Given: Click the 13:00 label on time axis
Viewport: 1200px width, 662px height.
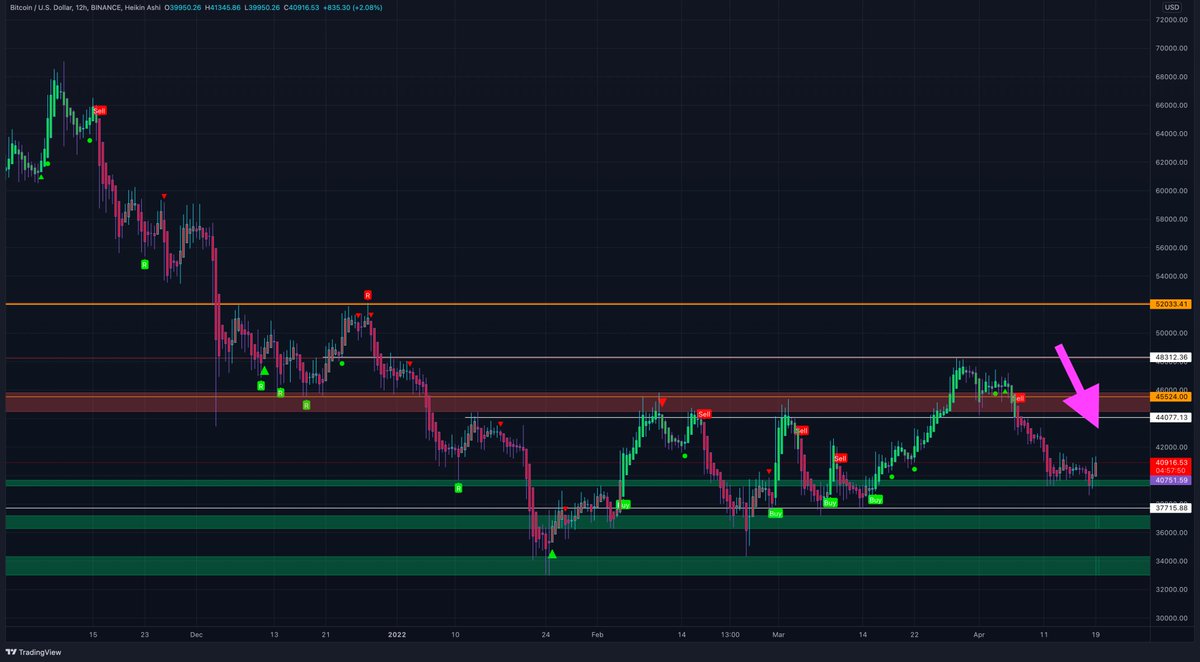Looking at the screenshot, I should [731, 634].
